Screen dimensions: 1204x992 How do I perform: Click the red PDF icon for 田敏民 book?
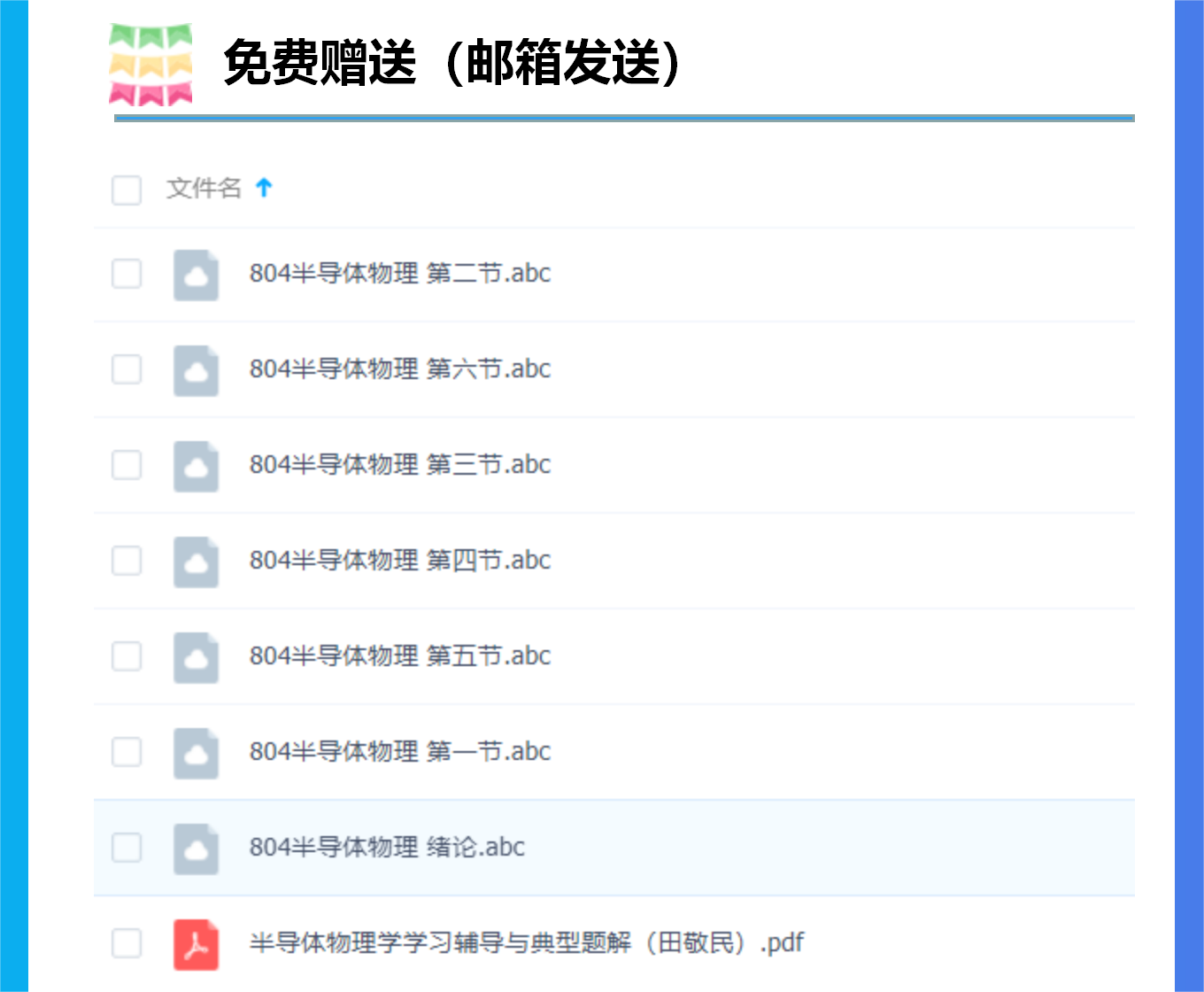coord(196,945)
